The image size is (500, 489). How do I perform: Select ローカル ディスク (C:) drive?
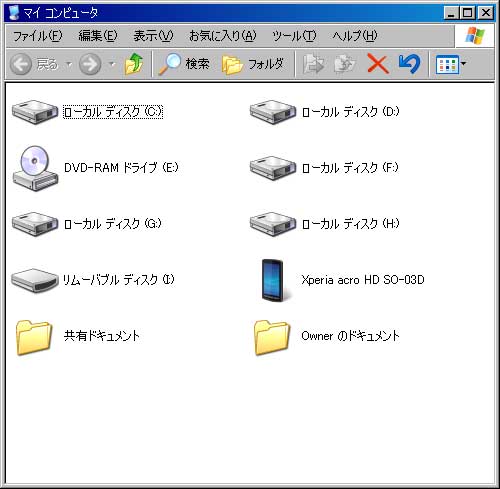[x=87, y=112]
